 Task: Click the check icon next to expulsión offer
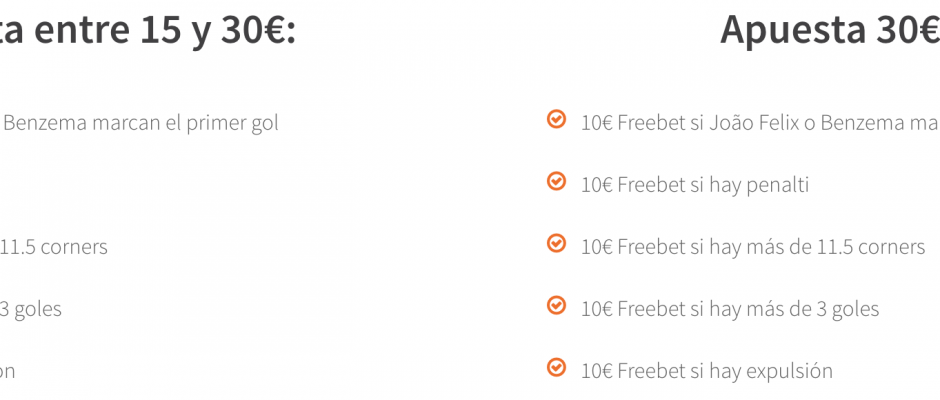(x=556, y=366)
